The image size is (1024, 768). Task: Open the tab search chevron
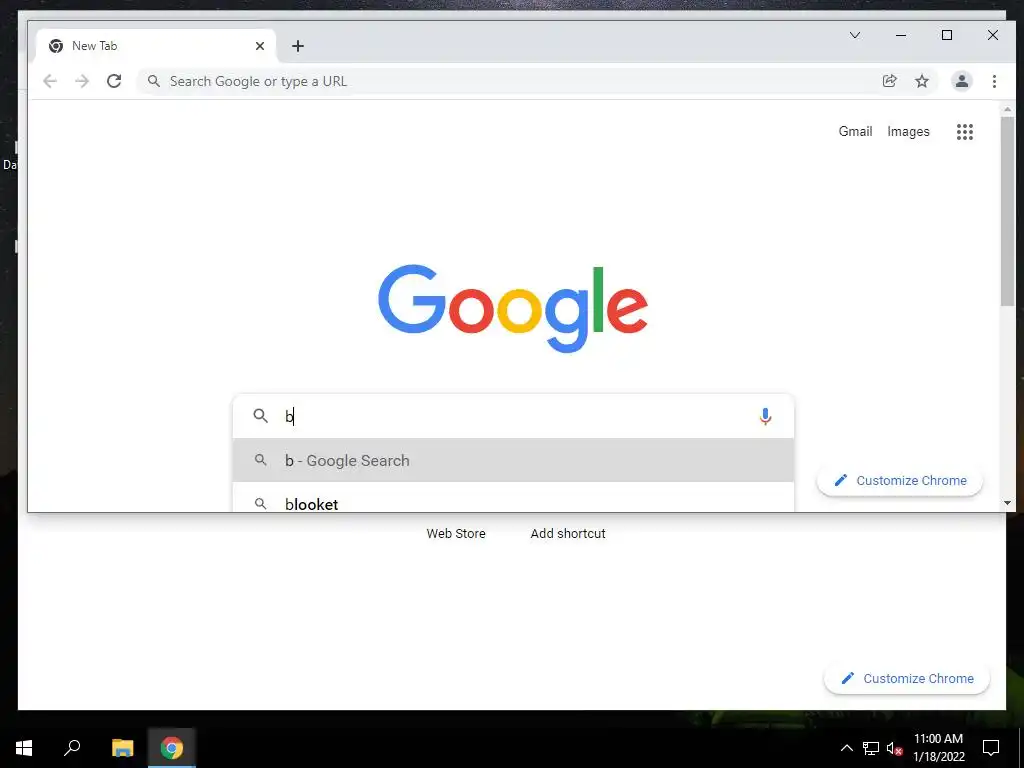(855, 35)
